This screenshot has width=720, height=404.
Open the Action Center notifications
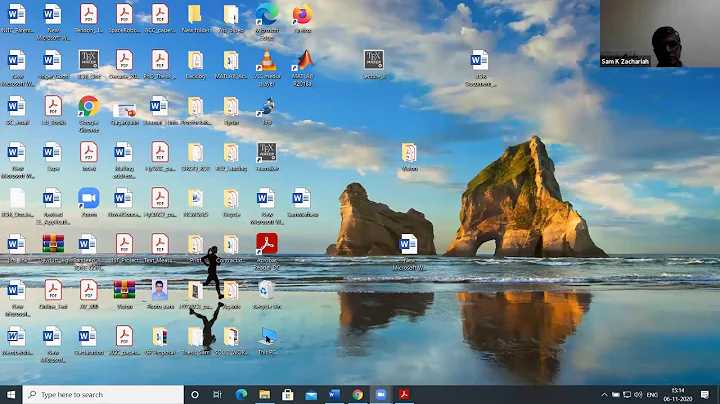coord(705,395)
